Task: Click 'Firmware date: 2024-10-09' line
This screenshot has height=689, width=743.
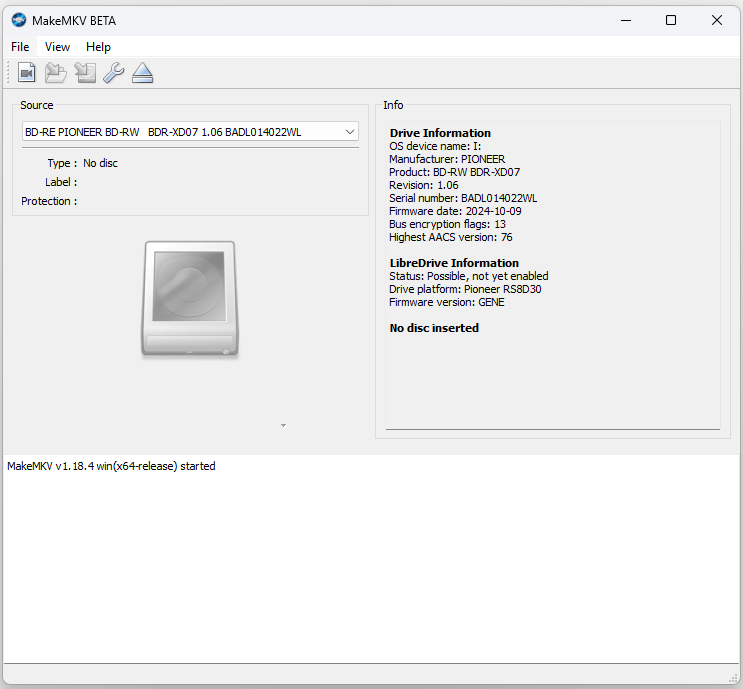Action: pos(455,211)
